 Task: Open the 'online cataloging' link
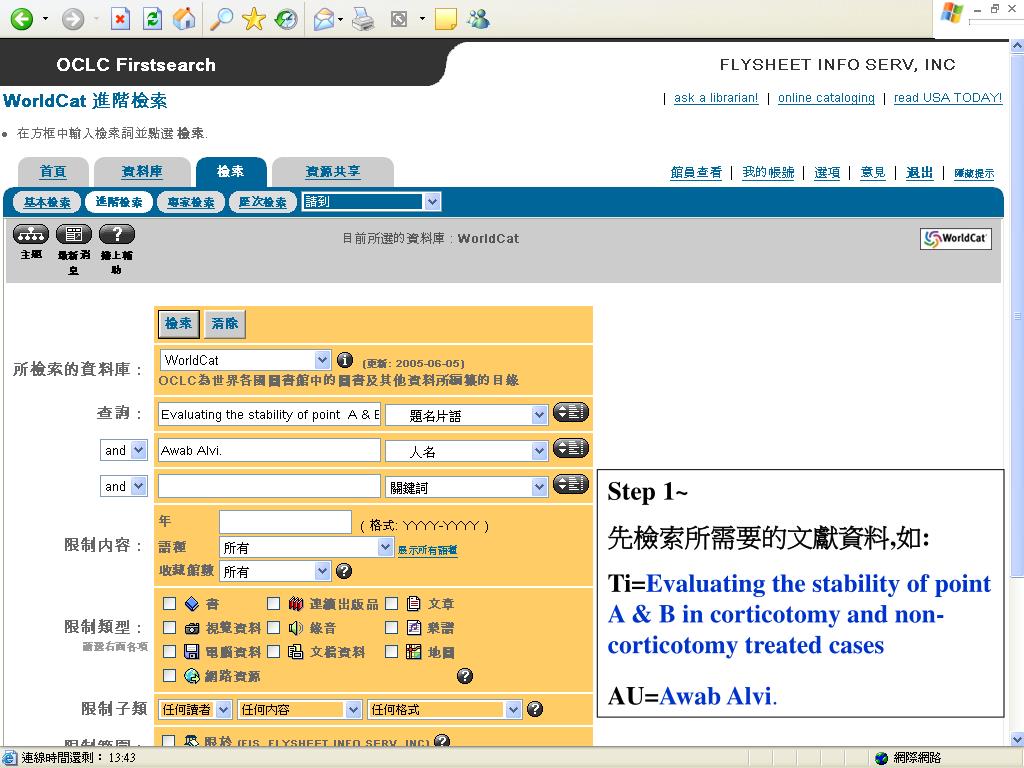coord(826,98)
